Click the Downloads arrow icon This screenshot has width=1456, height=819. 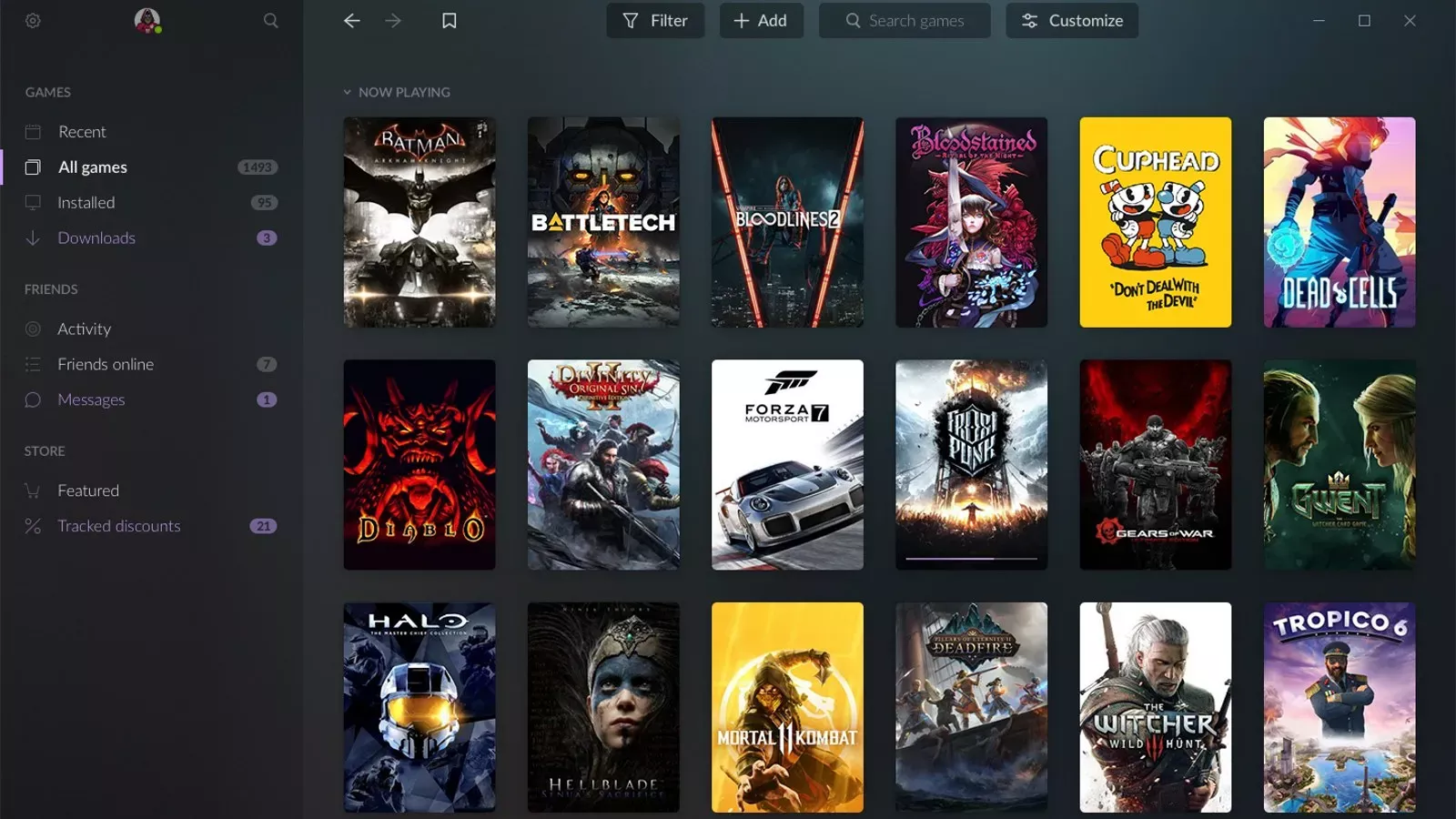pos(33,238)
